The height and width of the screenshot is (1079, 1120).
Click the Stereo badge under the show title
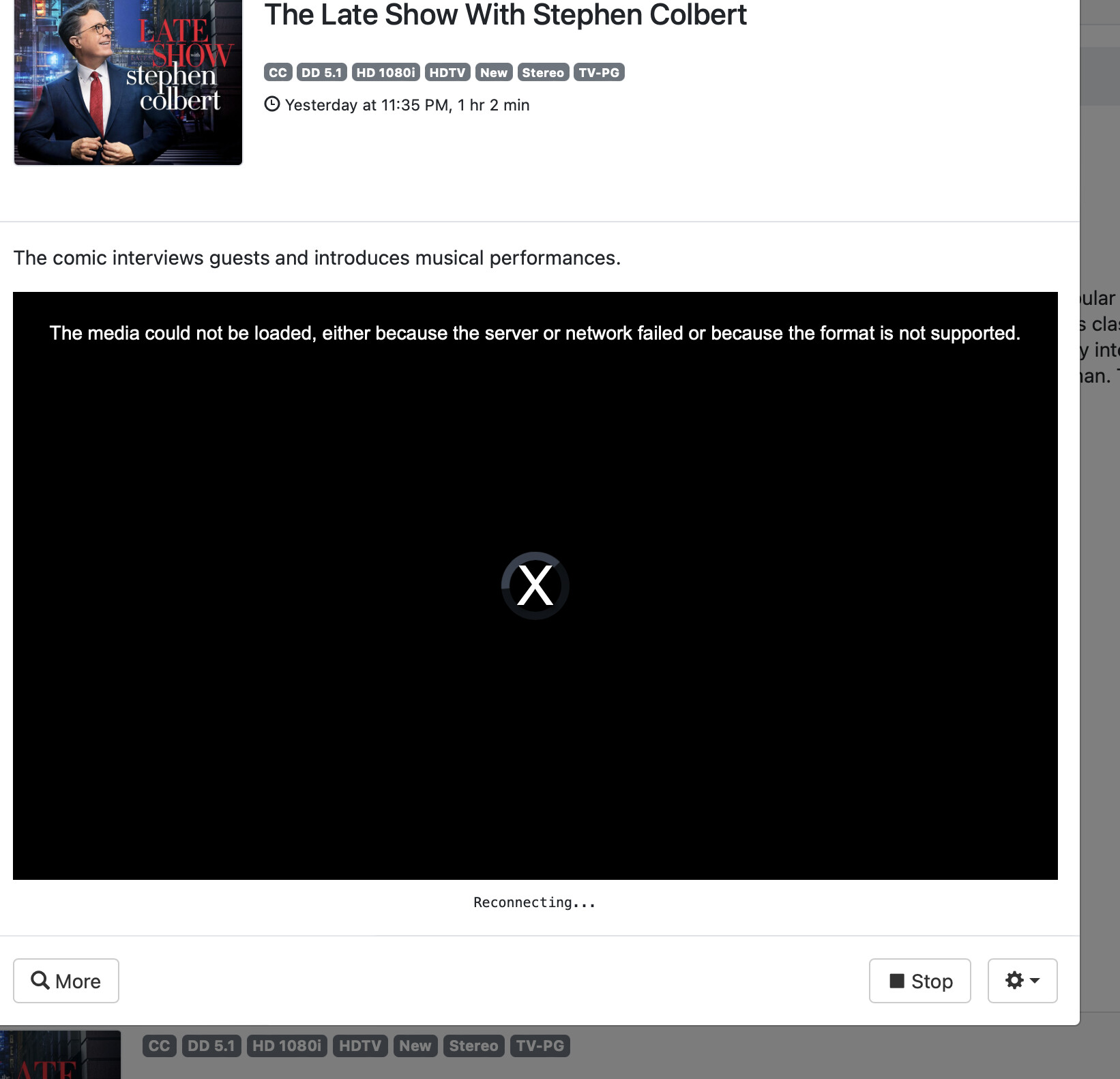click(x=543, y=72)
